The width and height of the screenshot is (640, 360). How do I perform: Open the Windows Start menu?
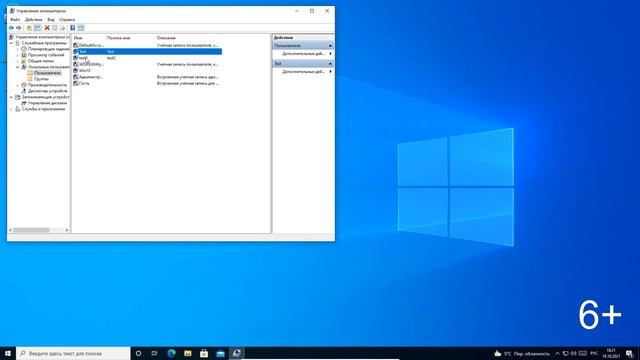(8, 353)
